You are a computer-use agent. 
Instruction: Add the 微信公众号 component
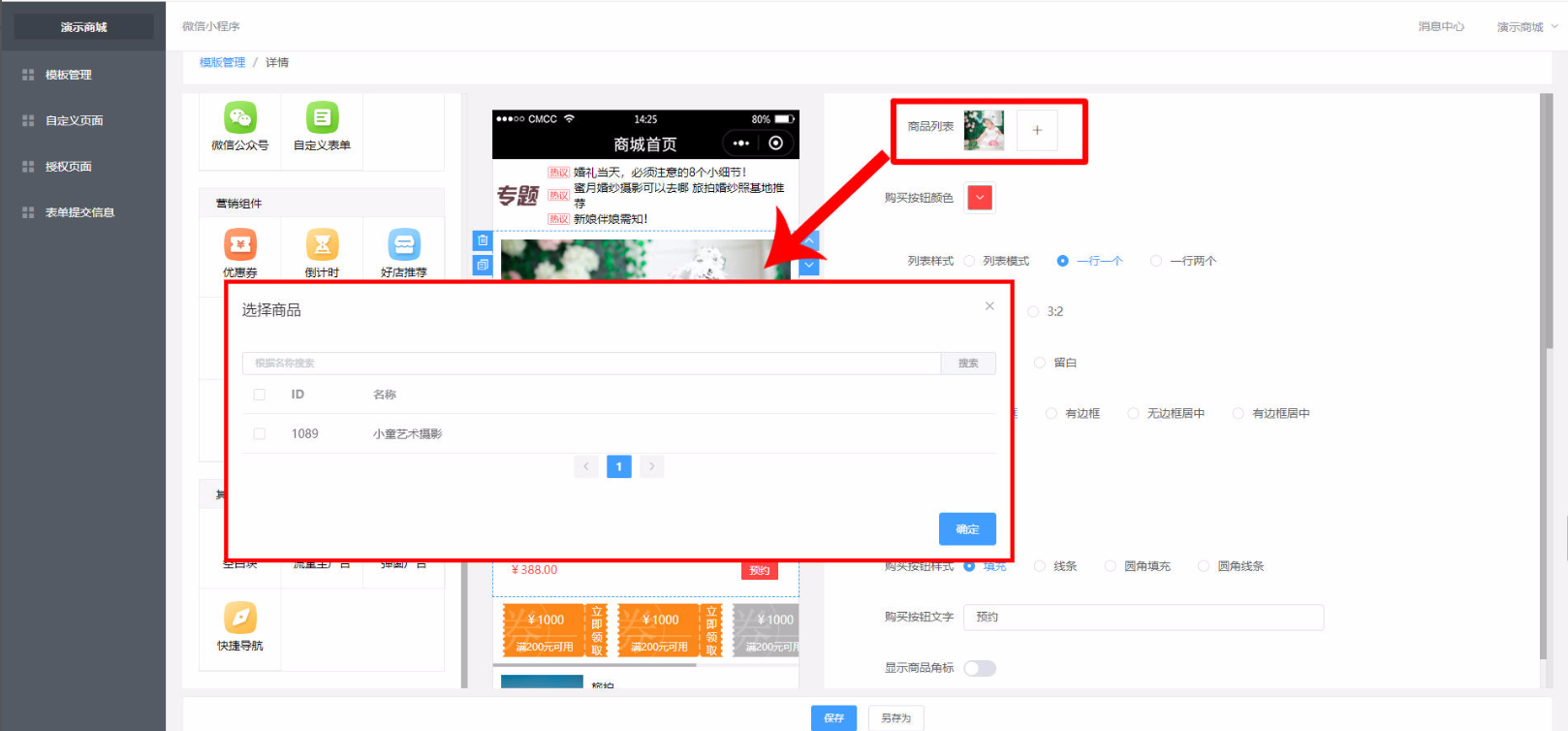(240, 127)
